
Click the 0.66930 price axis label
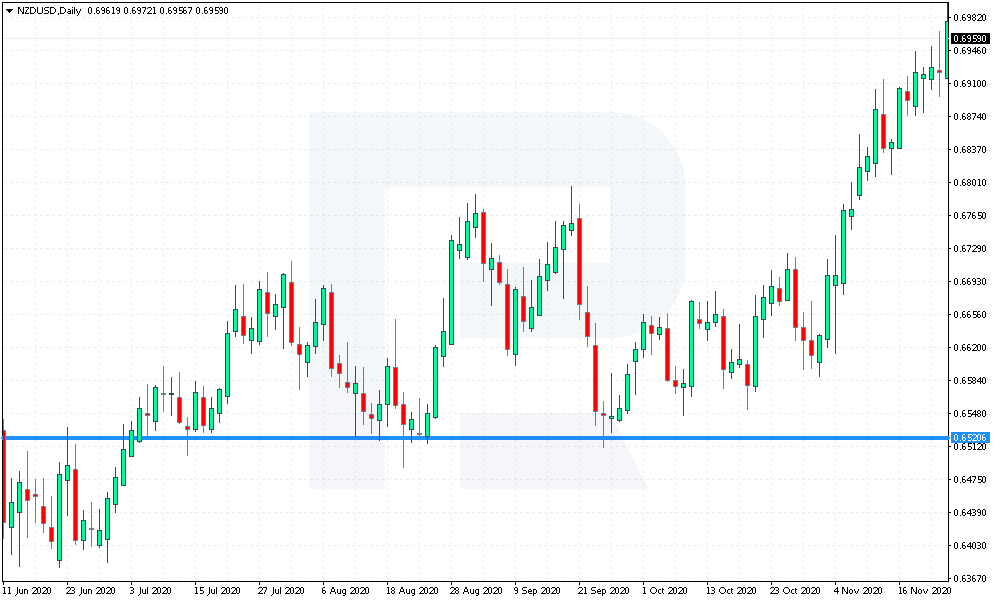(971, 281)
